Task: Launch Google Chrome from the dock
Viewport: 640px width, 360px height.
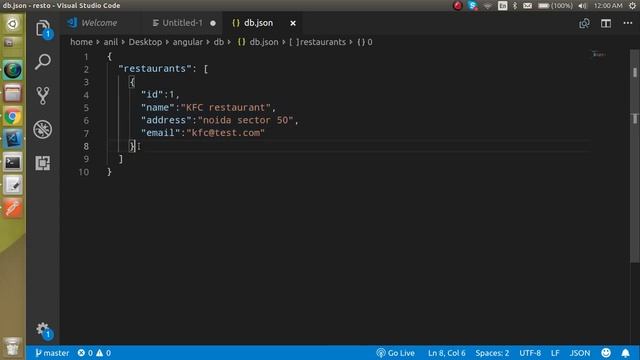Action: point(13,117)
